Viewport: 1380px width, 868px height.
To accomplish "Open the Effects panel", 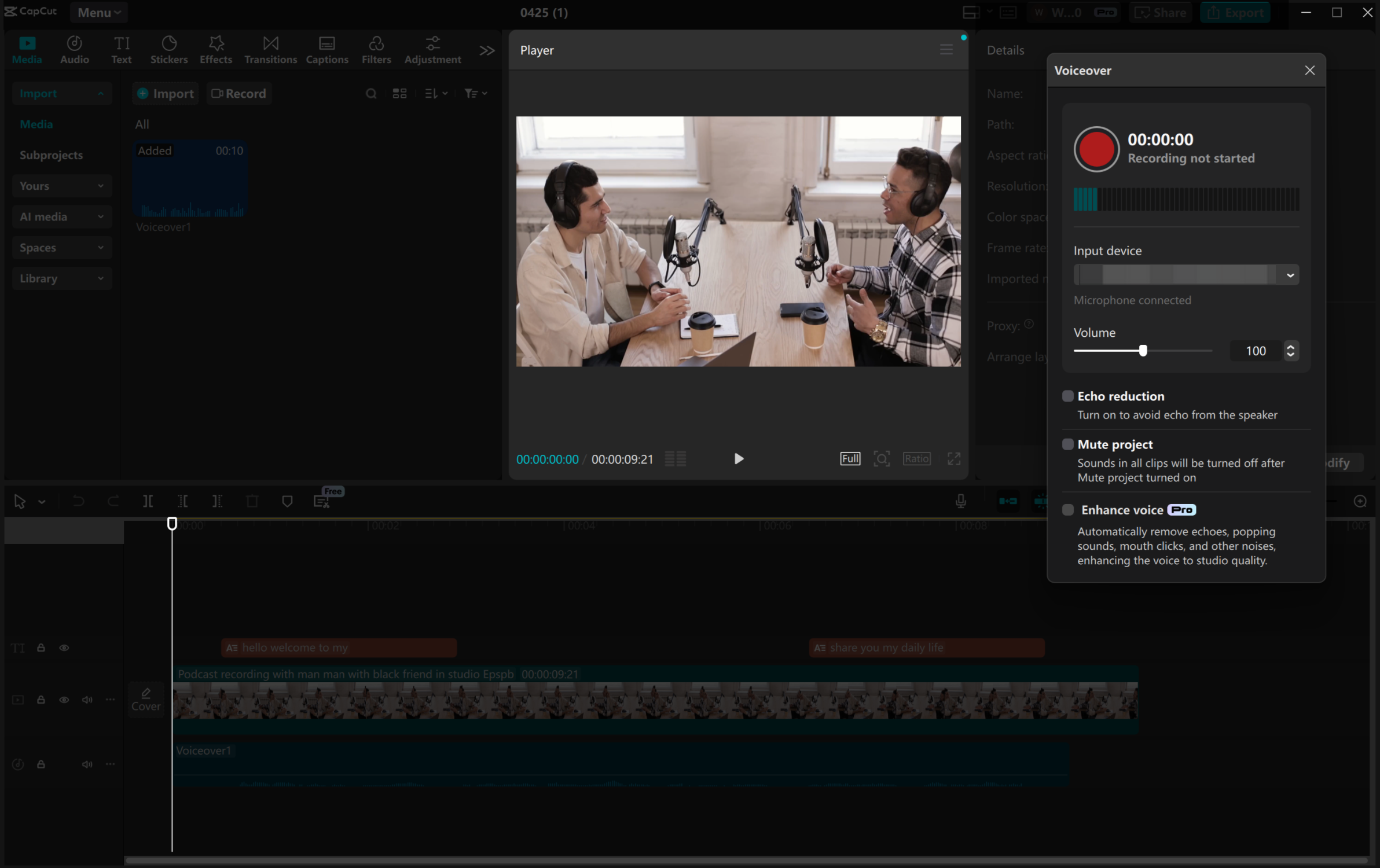I will click(215, 50).
